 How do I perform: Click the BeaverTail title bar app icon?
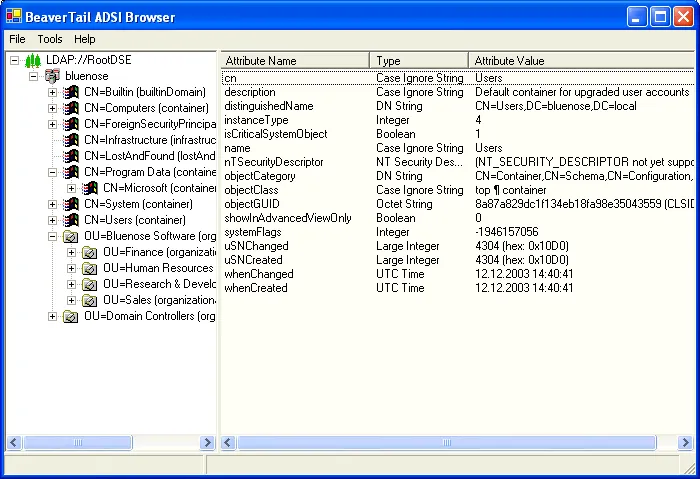coord(14,17)
